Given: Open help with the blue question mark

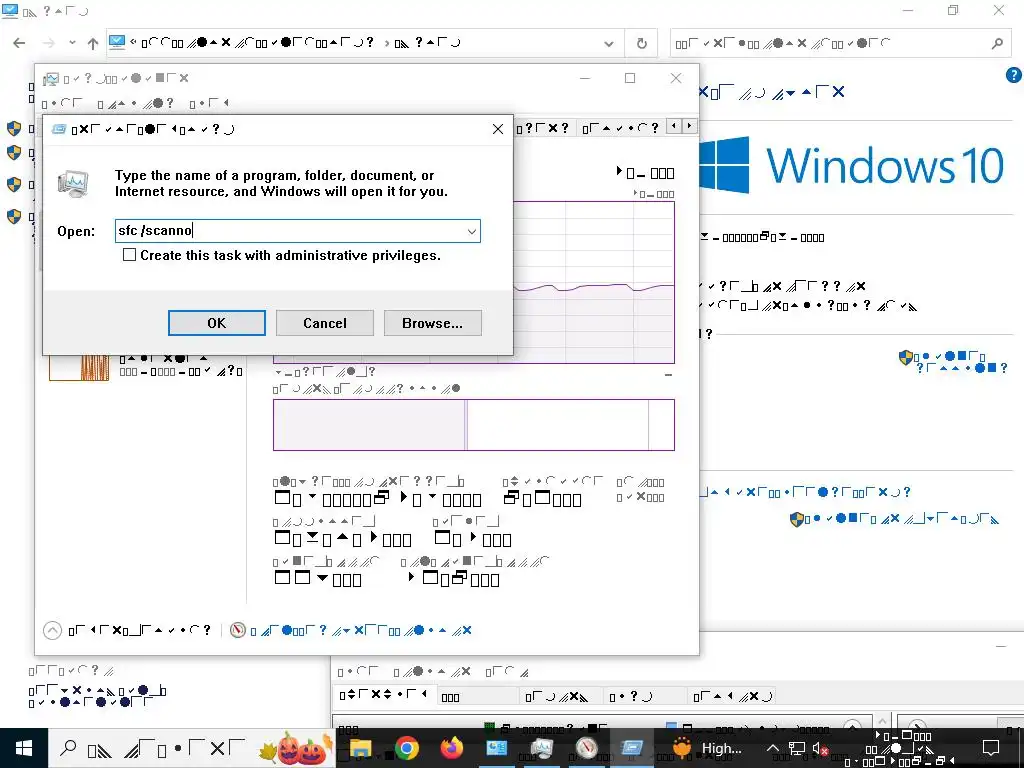Looking at the screenshot, I should pyautogui.click(x=1014, y=75).
